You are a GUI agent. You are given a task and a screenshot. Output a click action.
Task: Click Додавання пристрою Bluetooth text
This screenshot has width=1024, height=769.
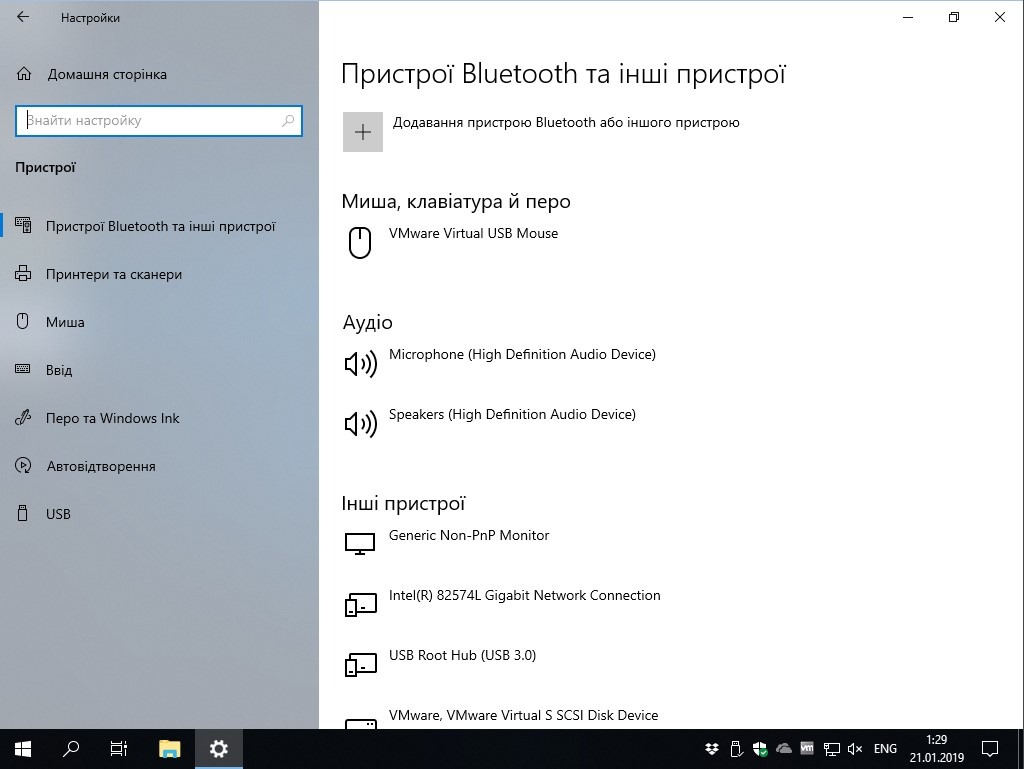[566, 123]
